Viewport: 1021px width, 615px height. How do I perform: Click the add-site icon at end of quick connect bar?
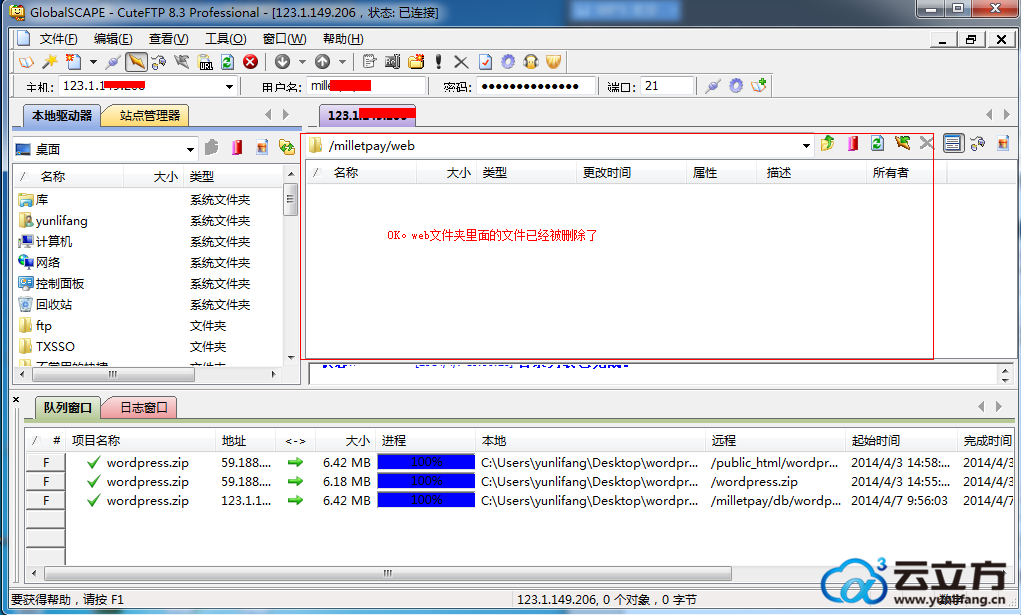point(759,86)
